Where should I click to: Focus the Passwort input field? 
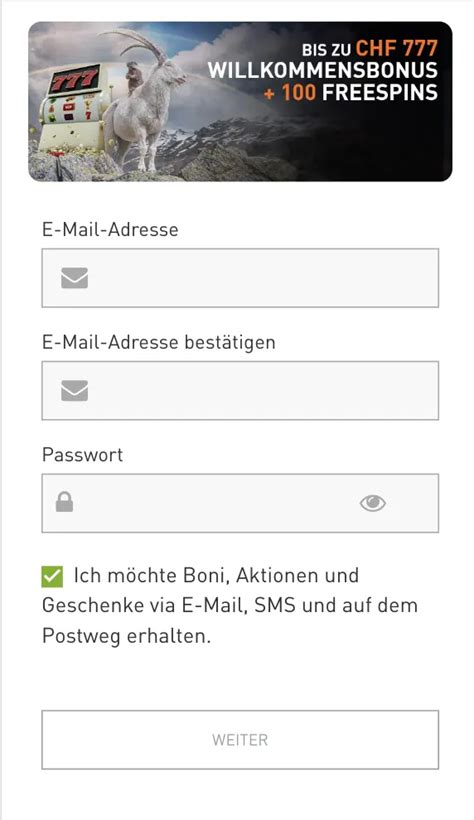click(240, 503)
